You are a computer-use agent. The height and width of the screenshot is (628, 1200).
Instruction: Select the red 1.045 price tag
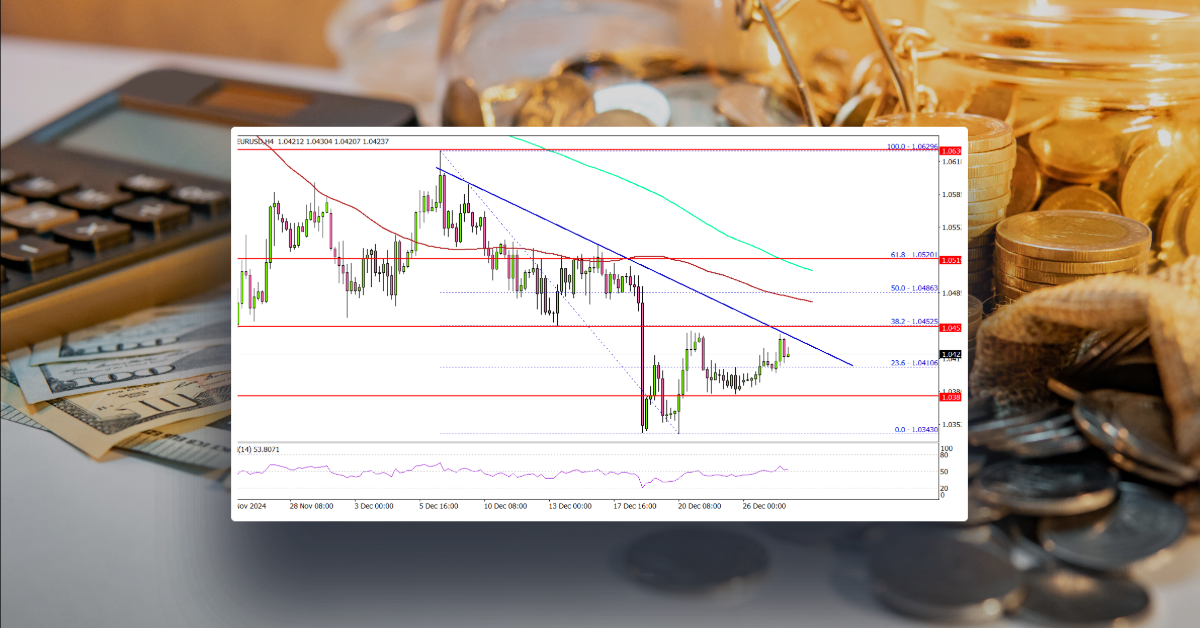pos(950,327)
